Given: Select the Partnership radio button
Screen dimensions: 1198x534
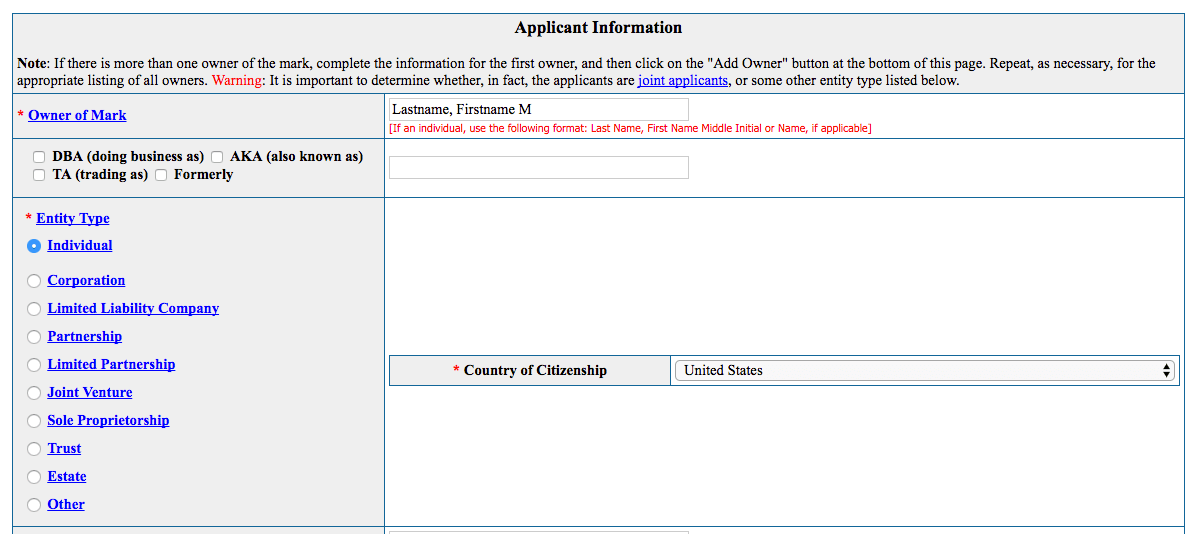Looking at the screenshot, I should coord(34,337).
